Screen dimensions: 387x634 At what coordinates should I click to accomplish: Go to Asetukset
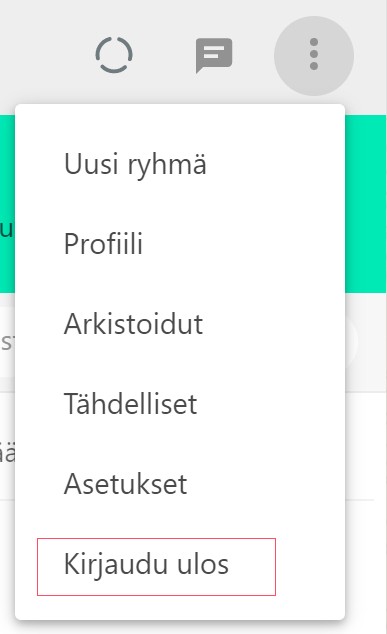click(125, 484)
